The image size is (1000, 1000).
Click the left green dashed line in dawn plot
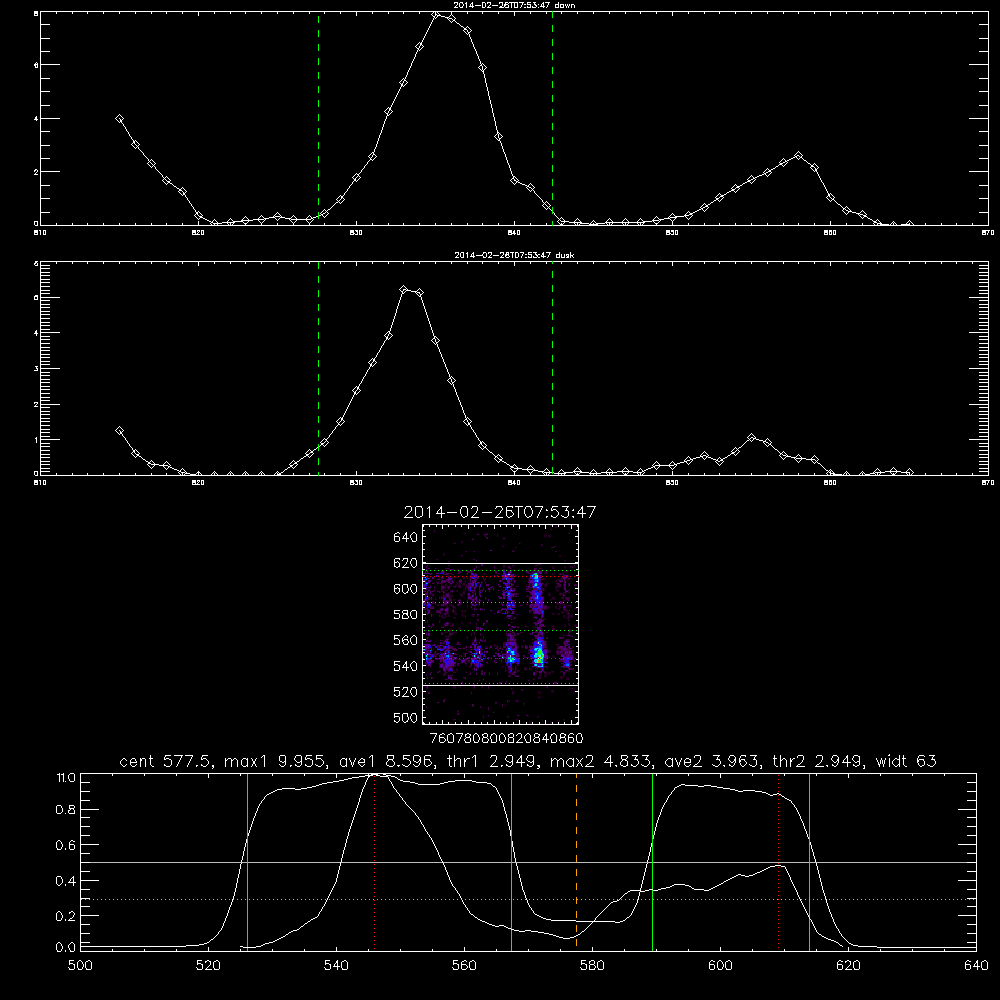[318, 118]
